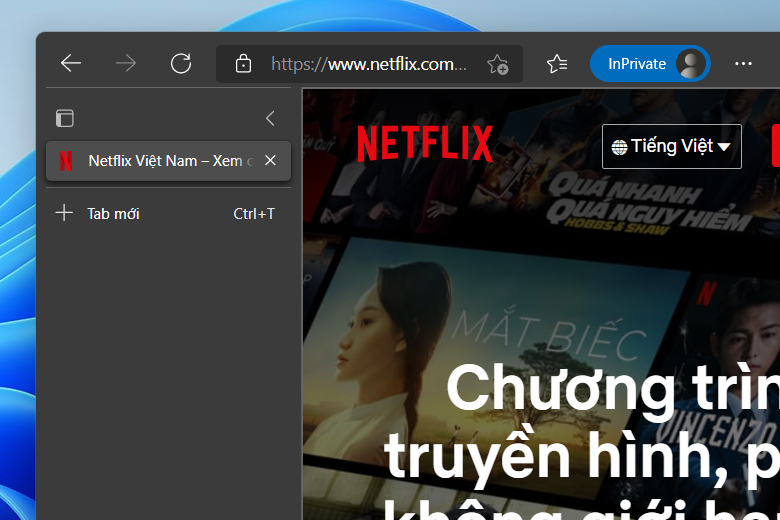Viewport: 780px width, 520px height.
Task: Close the Netflix Việt Nam tab
Action: (270, 160)
